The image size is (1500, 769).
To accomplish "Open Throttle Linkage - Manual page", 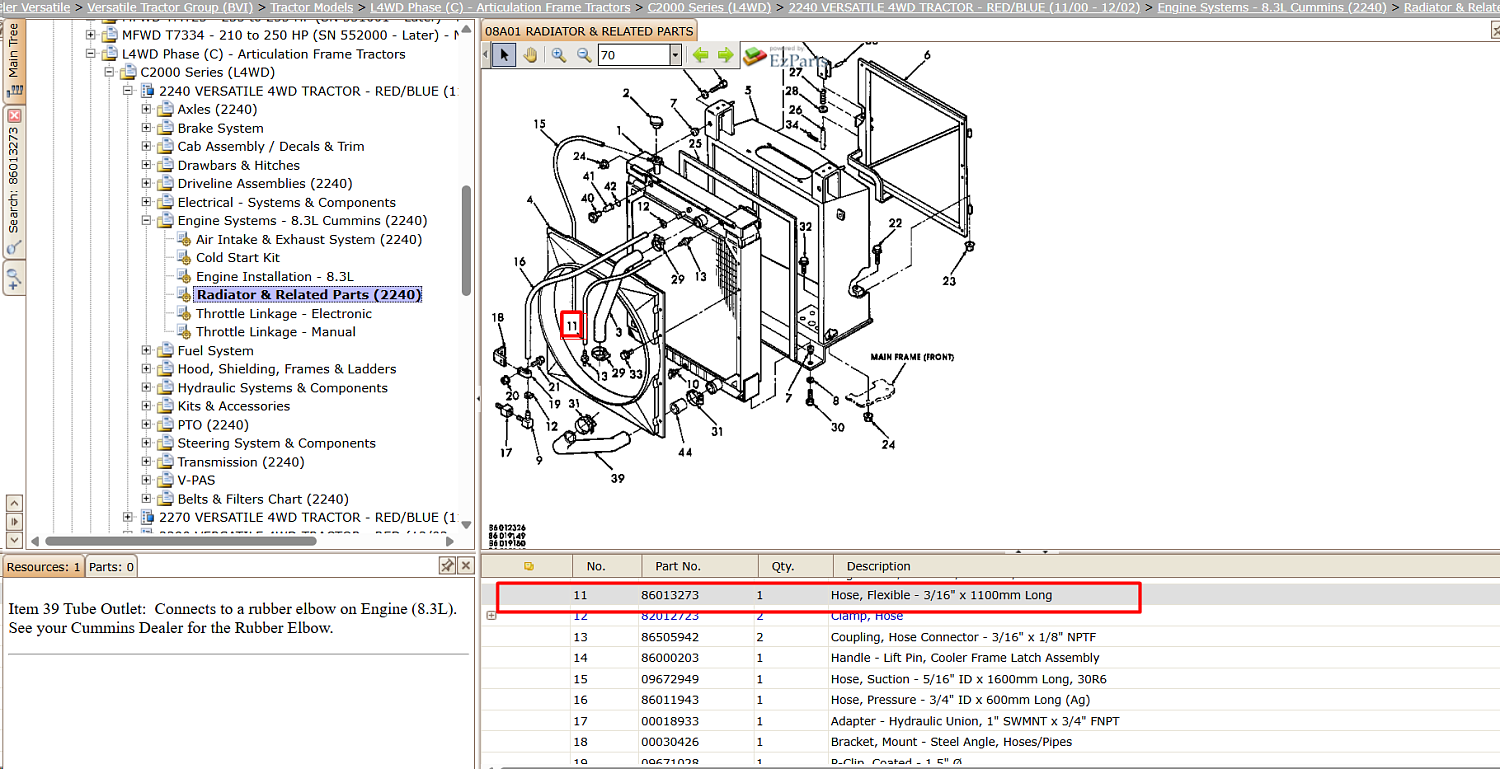I will (x=276, y=331).
